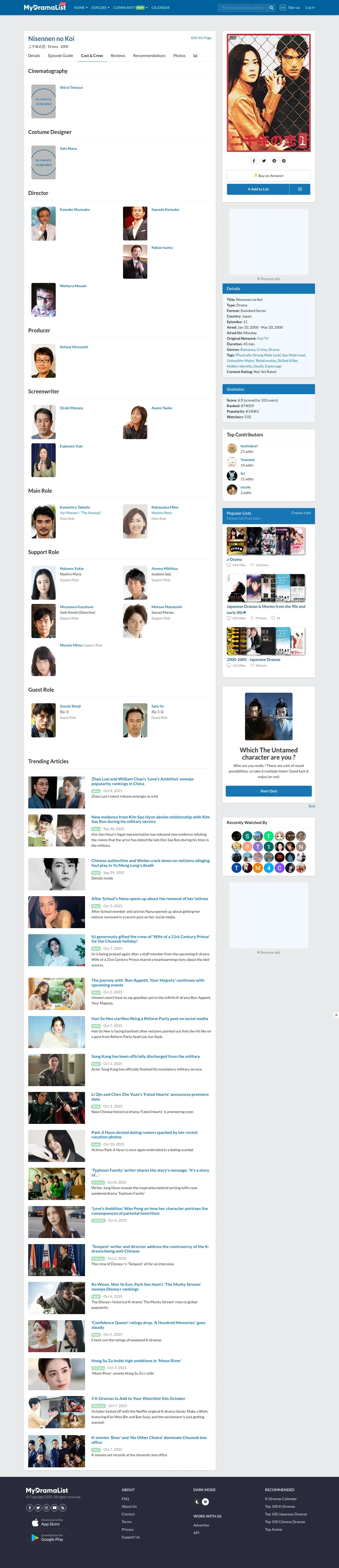Click the Buy on Amazon button
Viewport: 339px width, 1568px height.
[269, 175]
